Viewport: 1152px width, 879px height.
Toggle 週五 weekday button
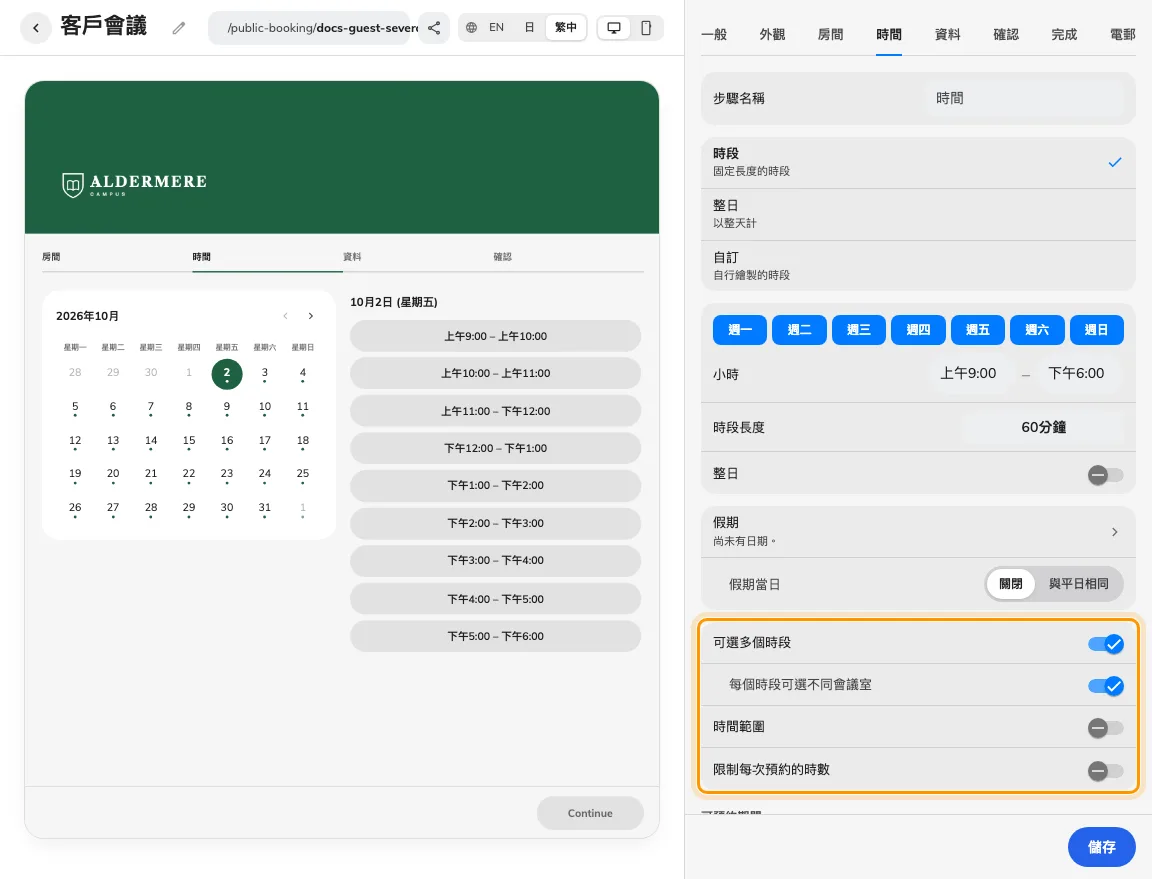click(x=978, y=330)
